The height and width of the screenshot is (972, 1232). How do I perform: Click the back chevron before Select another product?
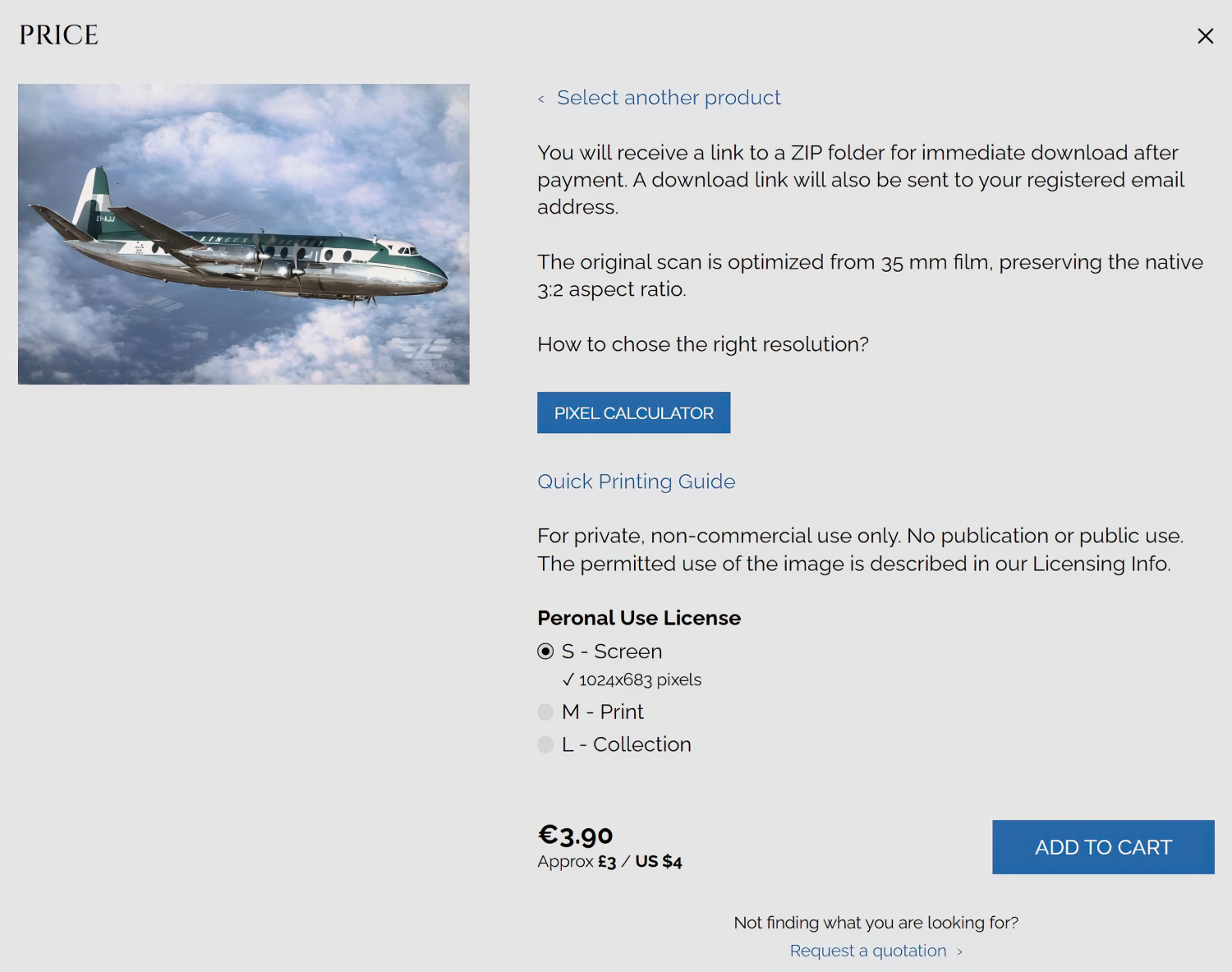(541, 99)
